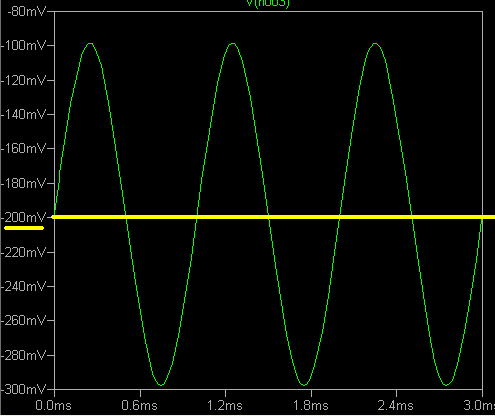Click the first peak of green waveform
Viewport: 495px width, 417px height.
point(90,44)
